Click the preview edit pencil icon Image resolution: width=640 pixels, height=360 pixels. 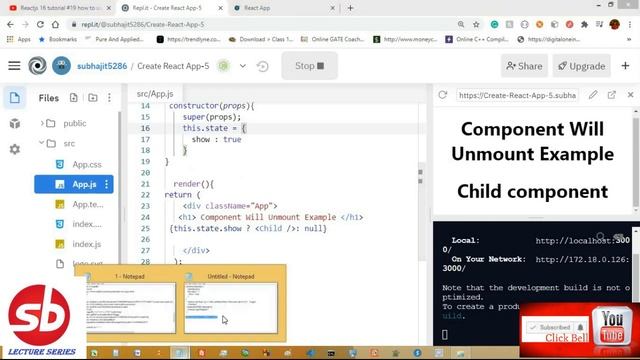593,95
